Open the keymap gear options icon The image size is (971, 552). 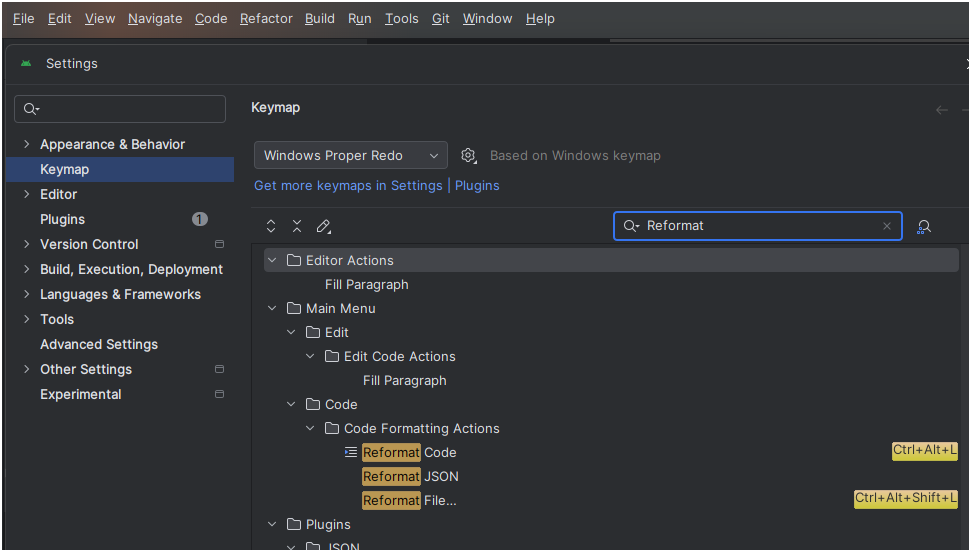[468, 156]
